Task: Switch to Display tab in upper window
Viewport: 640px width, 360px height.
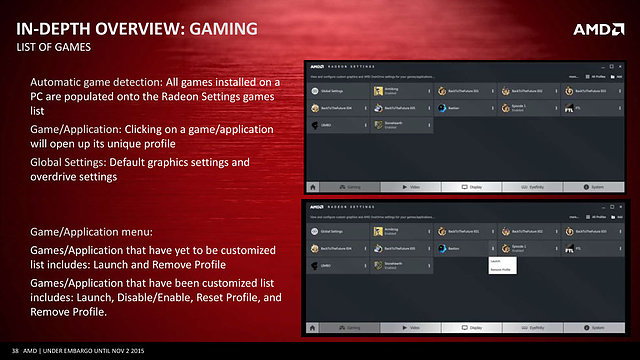Action: (471, 187)
